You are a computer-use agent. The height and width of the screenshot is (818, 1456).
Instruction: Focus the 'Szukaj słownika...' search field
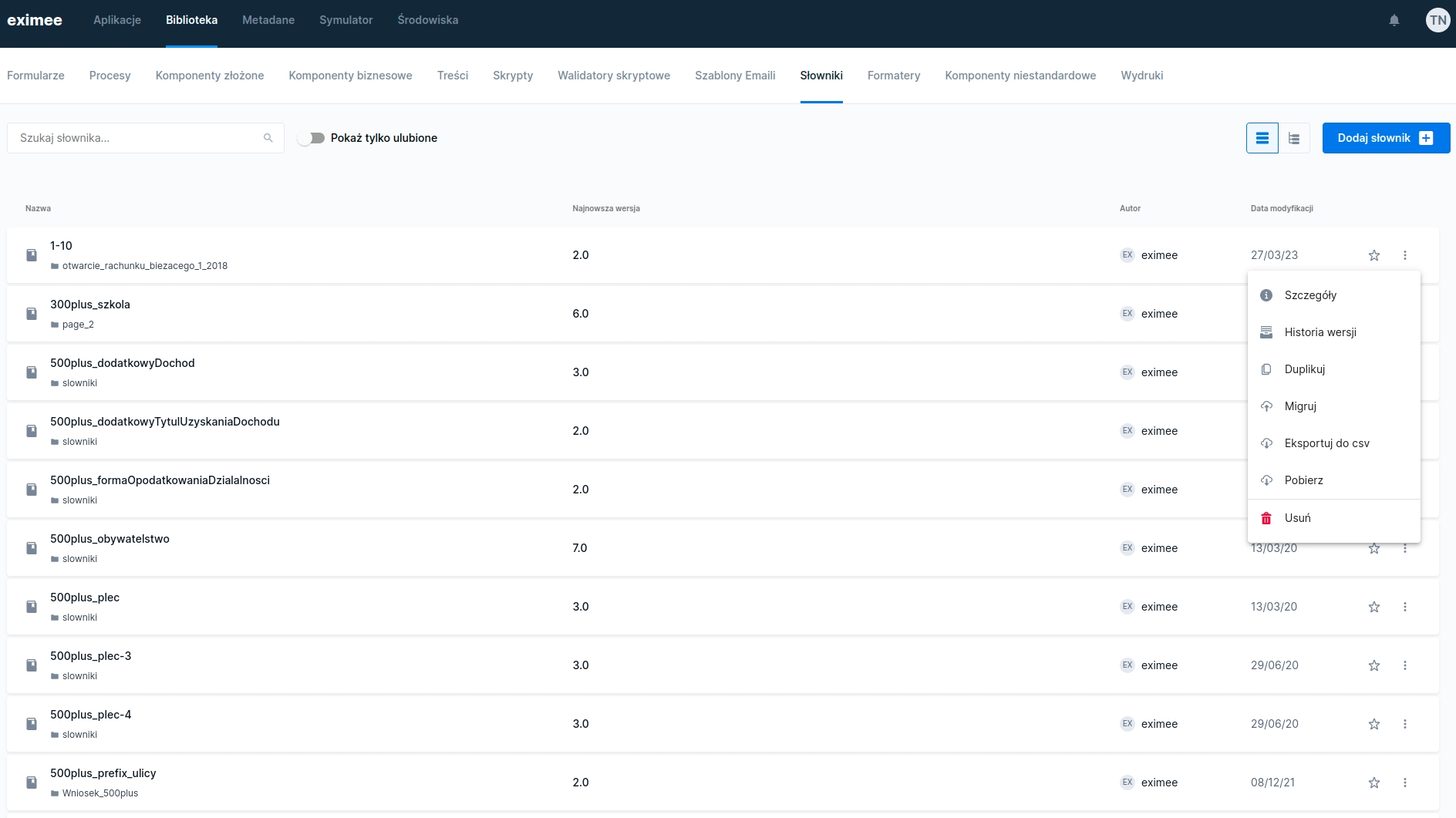click(x=139, y=138)
